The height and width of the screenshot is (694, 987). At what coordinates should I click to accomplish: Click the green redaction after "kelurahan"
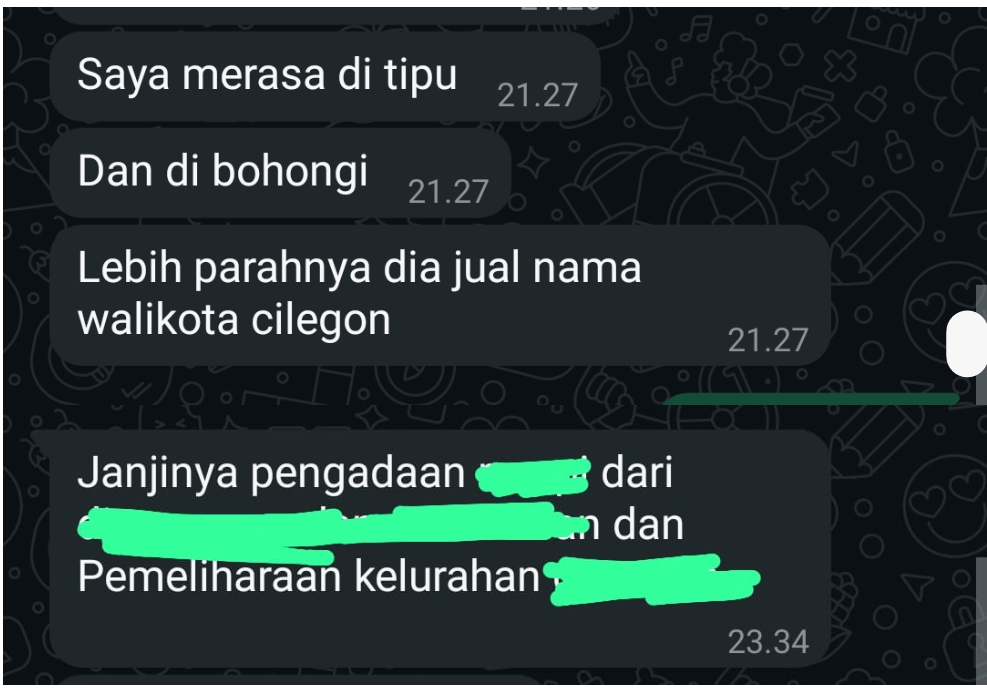[653, 580]
